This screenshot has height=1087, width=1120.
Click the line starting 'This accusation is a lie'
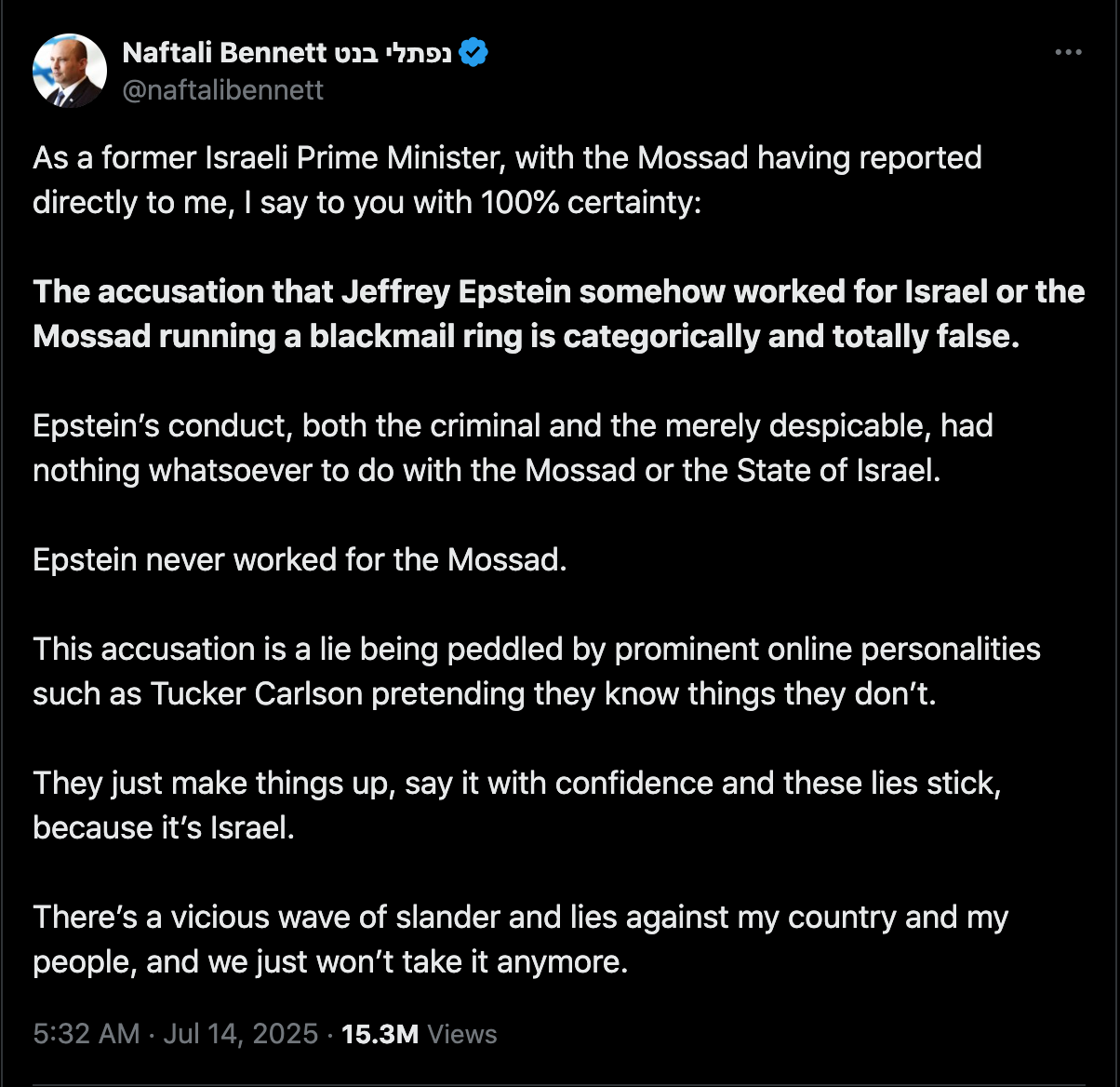pos(537,649)
